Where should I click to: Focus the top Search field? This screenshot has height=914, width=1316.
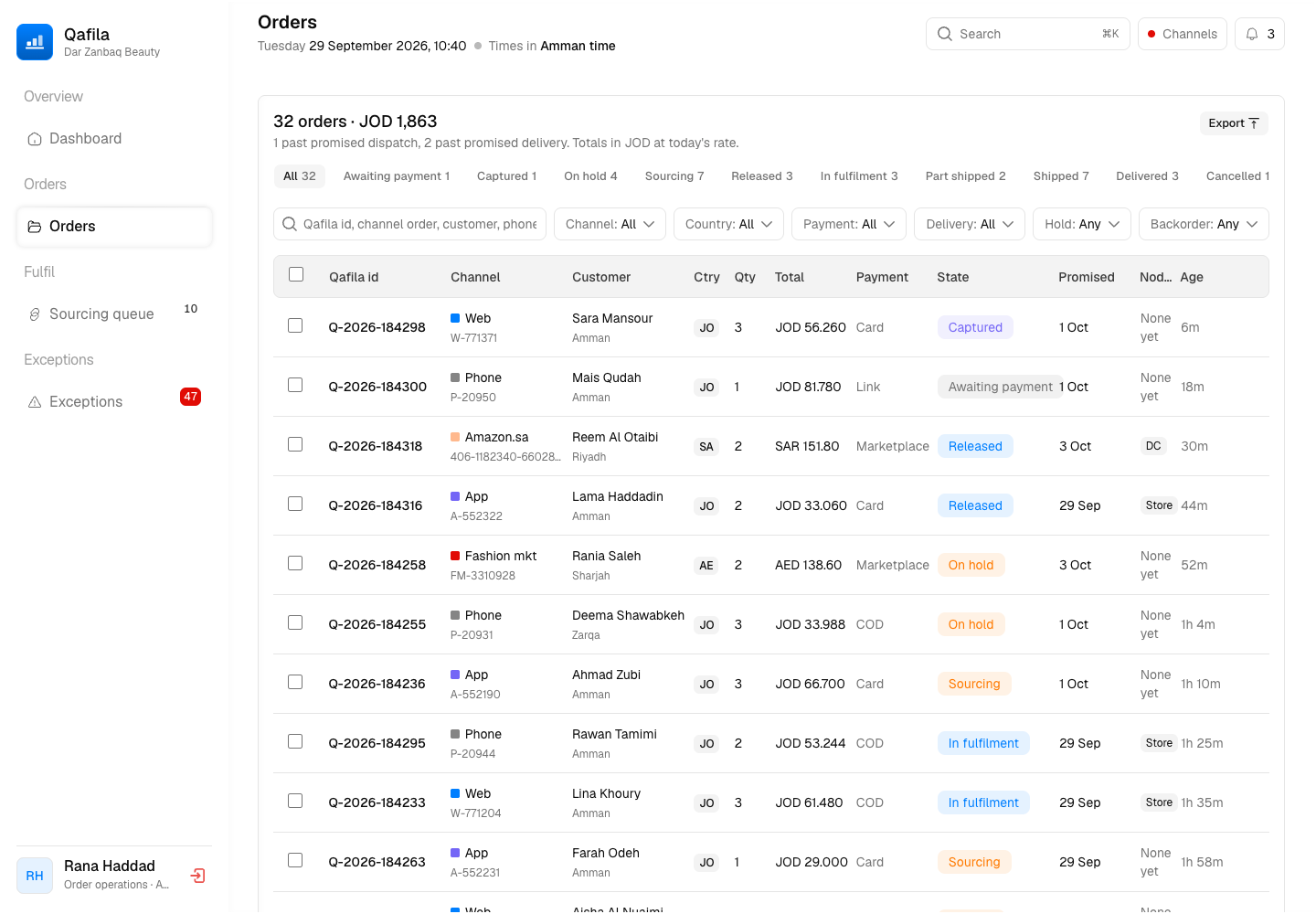(x=1028, y=34)
